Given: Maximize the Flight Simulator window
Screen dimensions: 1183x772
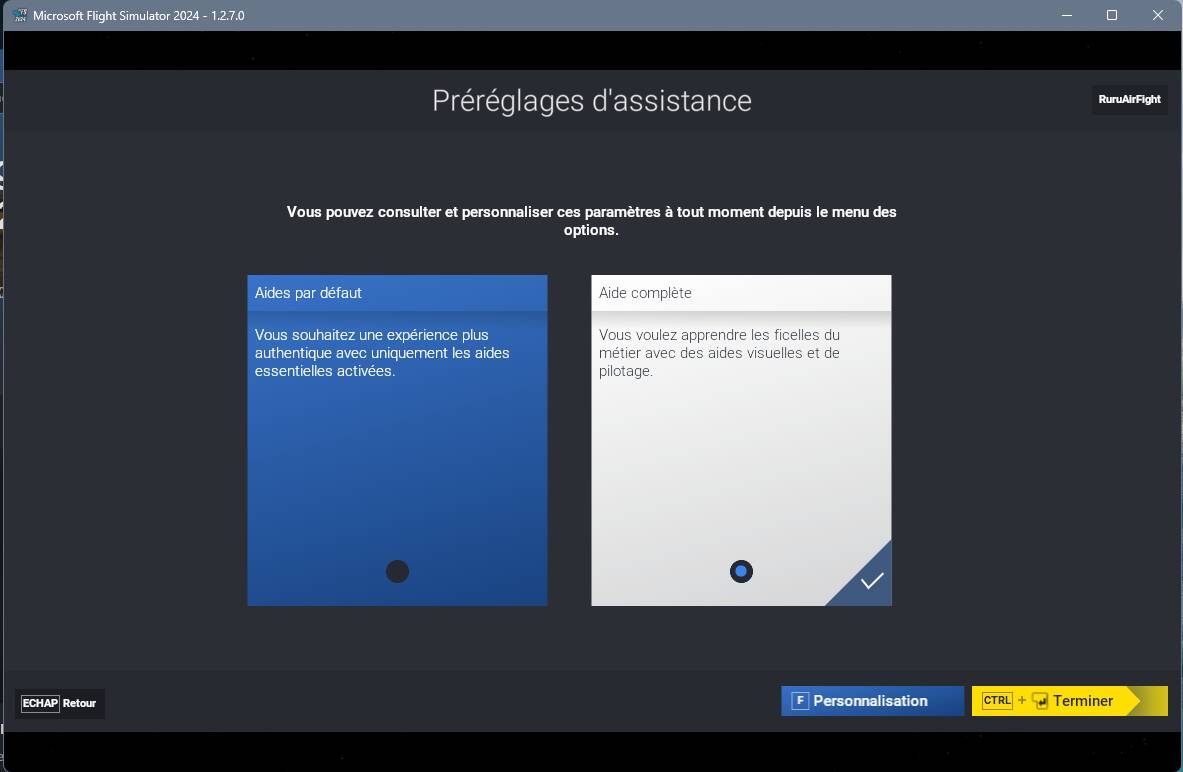Looking at the screenshot, I should pos(1112,15).
